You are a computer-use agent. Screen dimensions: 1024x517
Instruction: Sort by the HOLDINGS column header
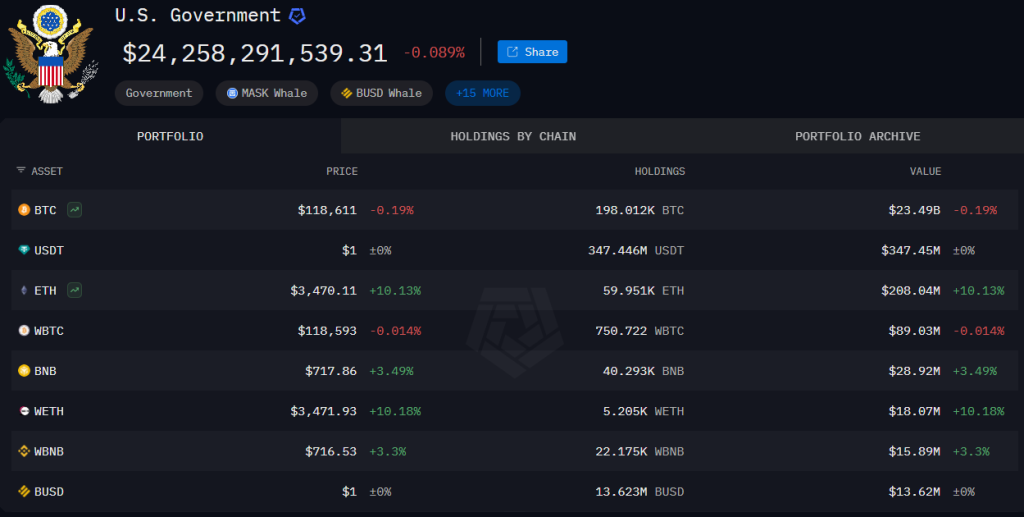tap(660, 171)
